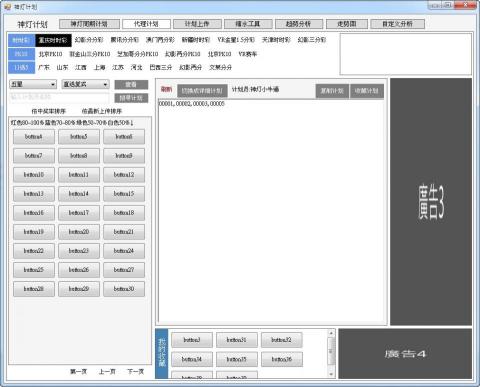Screen dimensions: 480x387
Task: Go to 第一页 of the plan list
Action: pos(79,371)
